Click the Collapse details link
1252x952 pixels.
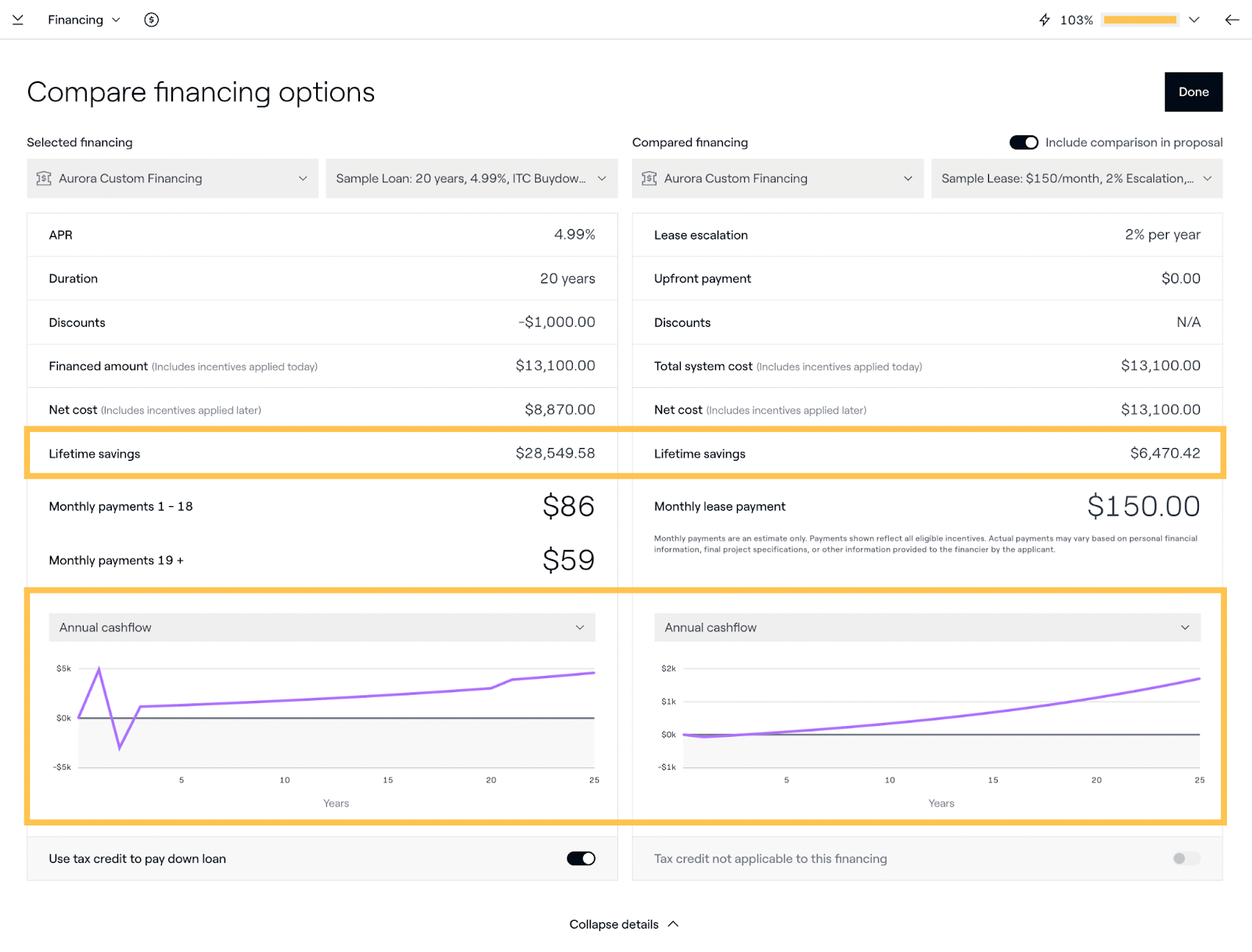pyautogui.click(x=613, y=924)
